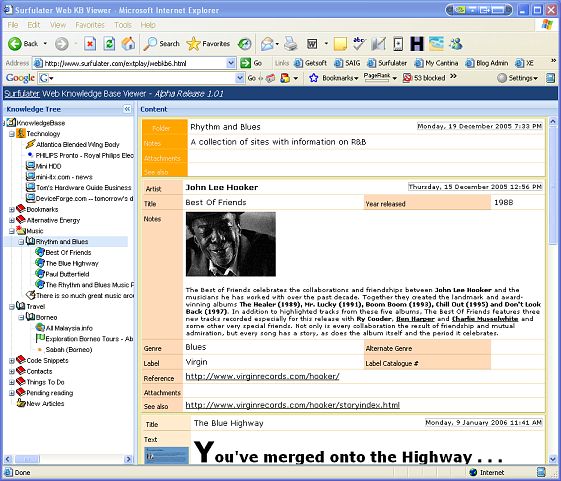Open the Messenger people icon
The width and height of the screenshot is (561, 481).
(x=456, y=44)
